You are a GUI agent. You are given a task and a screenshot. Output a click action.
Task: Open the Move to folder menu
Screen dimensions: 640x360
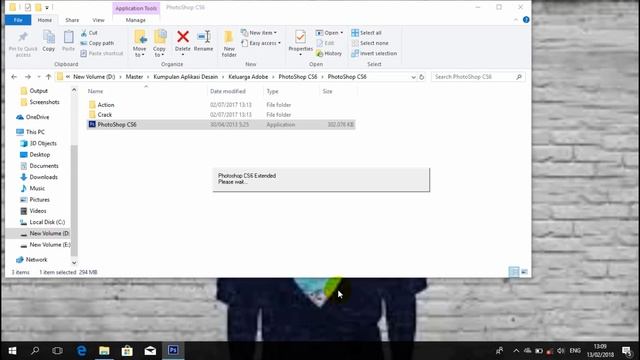pyautogui.click(x=140, y=43)
